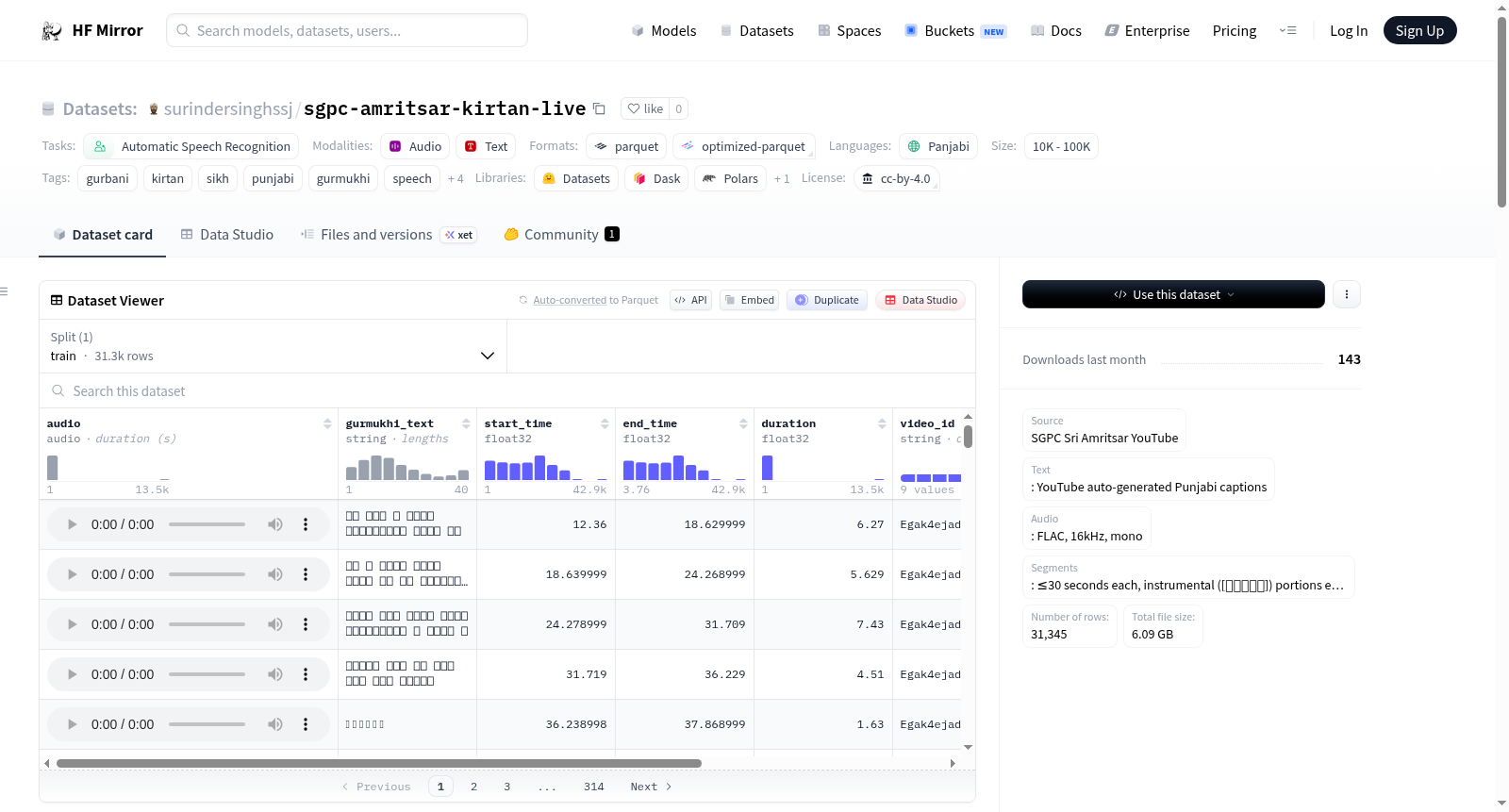Expand the Split train dropdown

coord(273,346)
